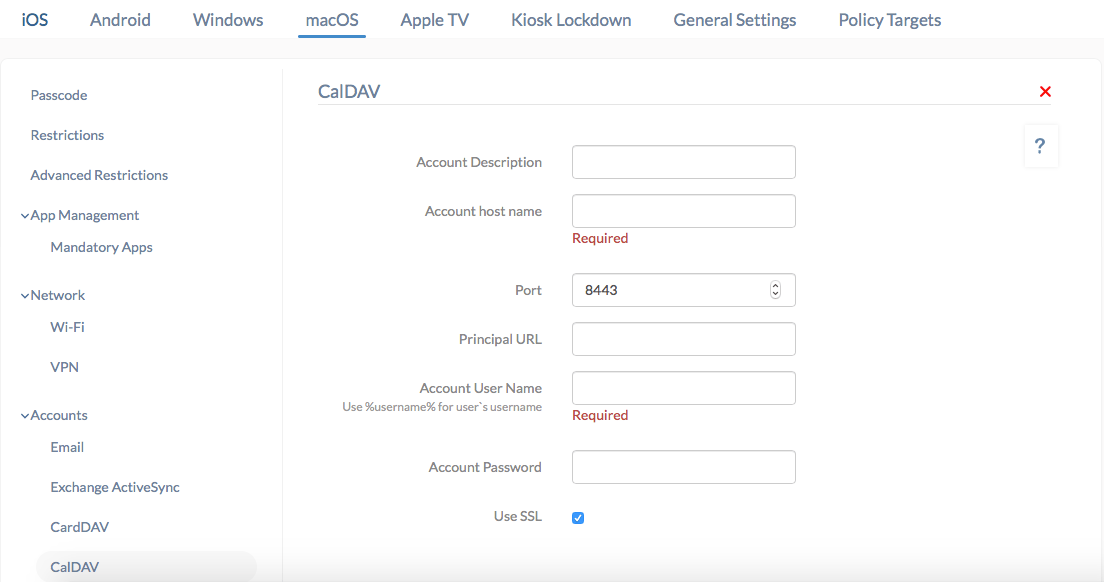Go to Policy Targets

[888, 19]
